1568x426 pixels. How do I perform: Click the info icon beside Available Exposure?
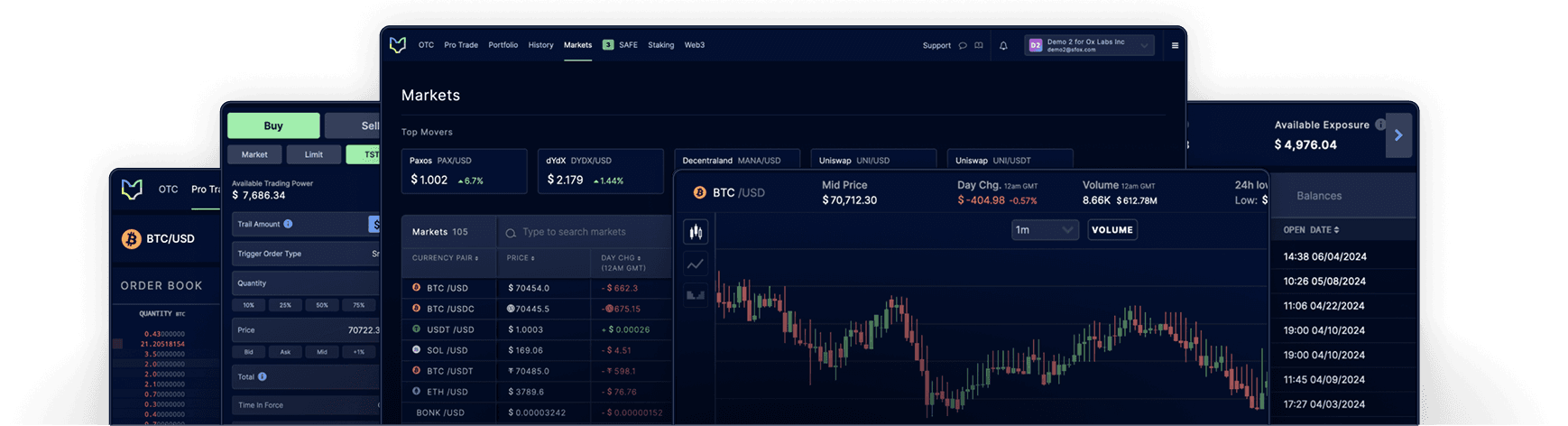[x=1379, y=125]
